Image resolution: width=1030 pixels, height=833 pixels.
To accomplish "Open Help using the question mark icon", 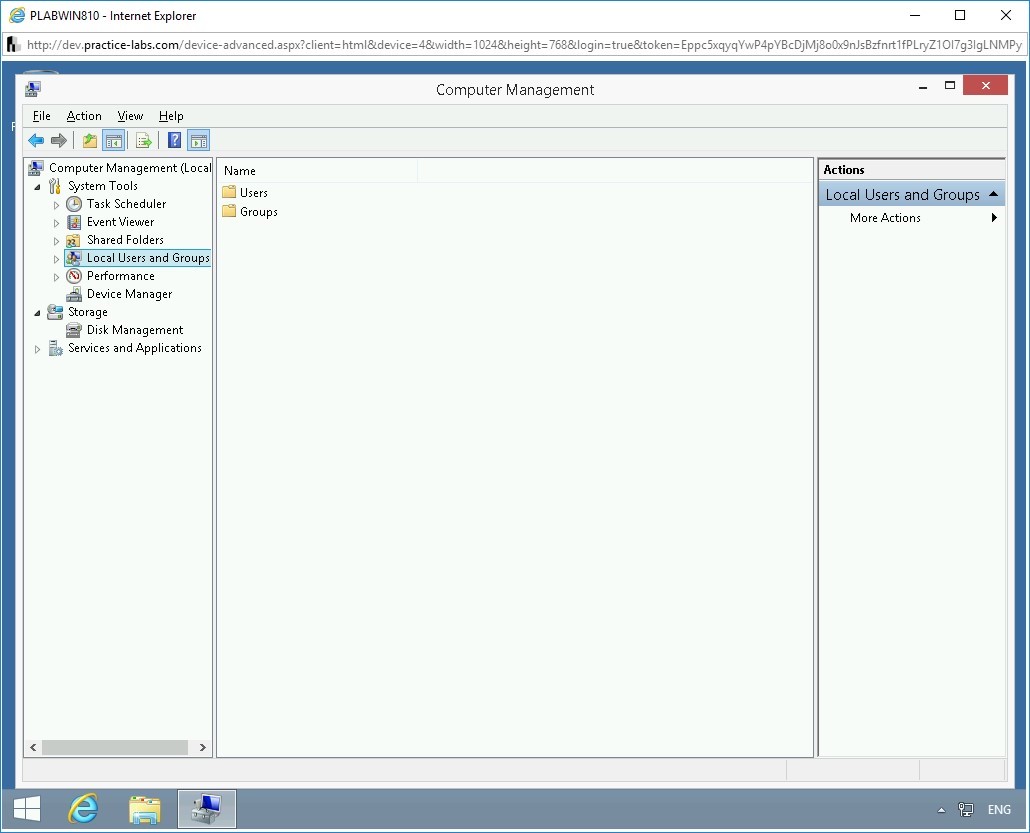I will tap(173, 140).
